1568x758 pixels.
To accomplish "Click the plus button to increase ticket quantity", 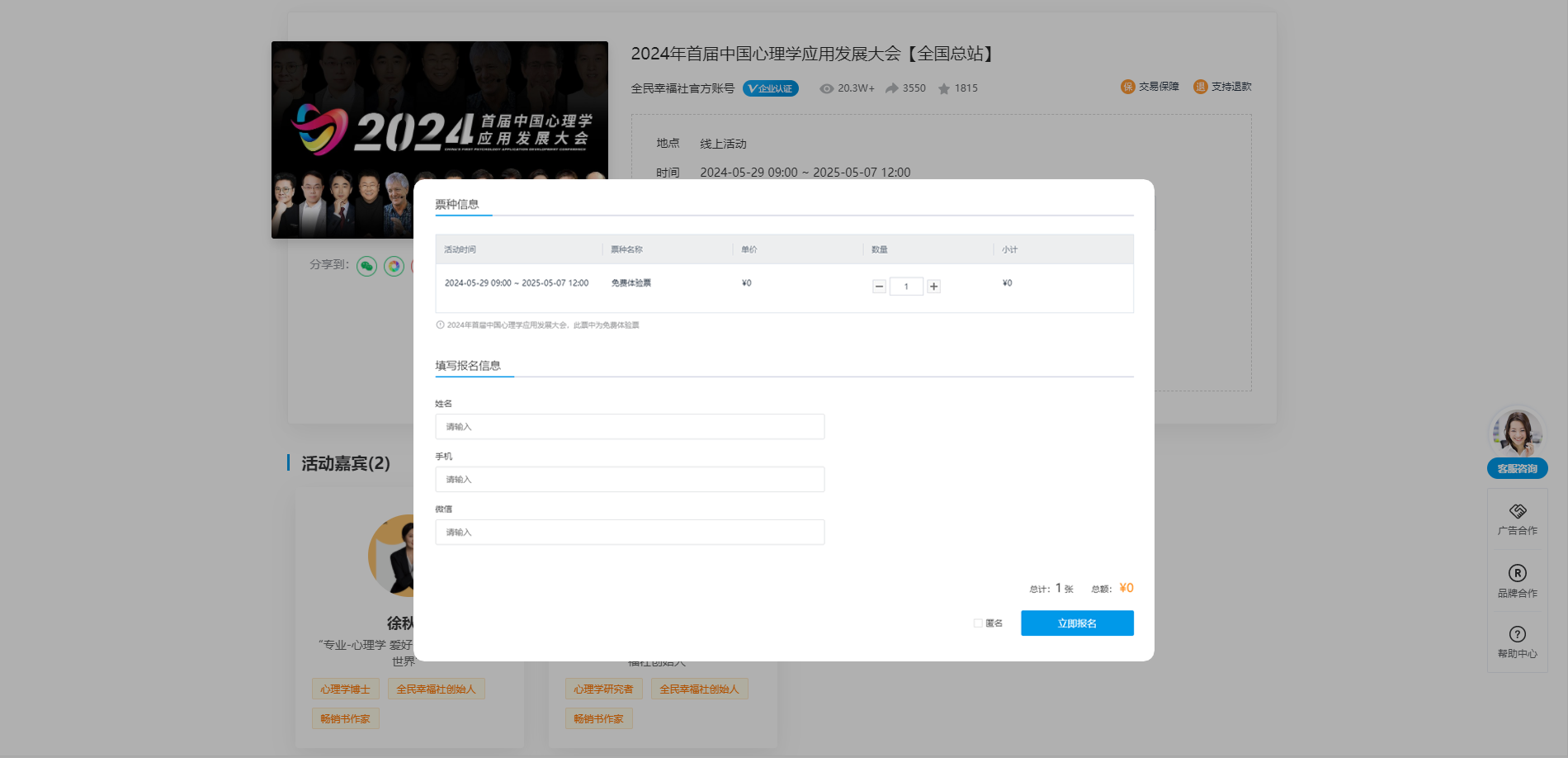I will pyautogui.click(x=933, y=287).
